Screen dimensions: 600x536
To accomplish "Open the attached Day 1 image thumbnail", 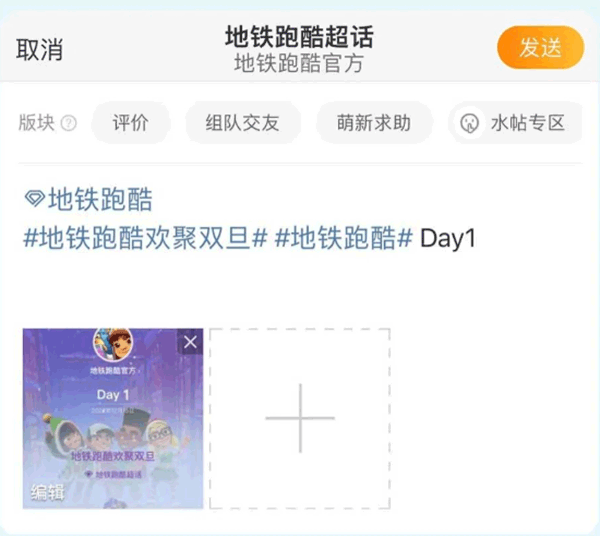I will (x=113, y=419).
